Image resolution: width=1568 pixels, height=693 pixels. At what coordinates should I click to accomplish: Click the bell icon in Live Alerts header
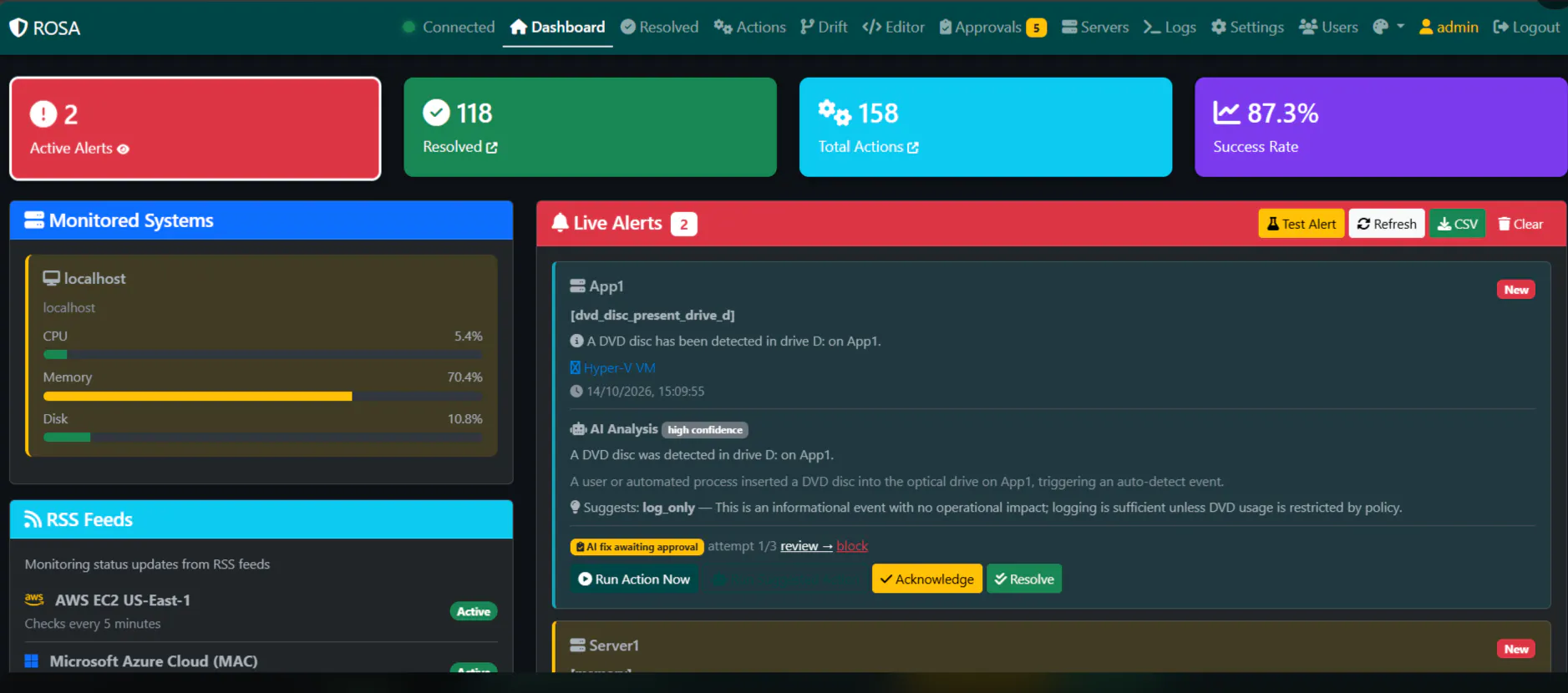tap(560, 223)
